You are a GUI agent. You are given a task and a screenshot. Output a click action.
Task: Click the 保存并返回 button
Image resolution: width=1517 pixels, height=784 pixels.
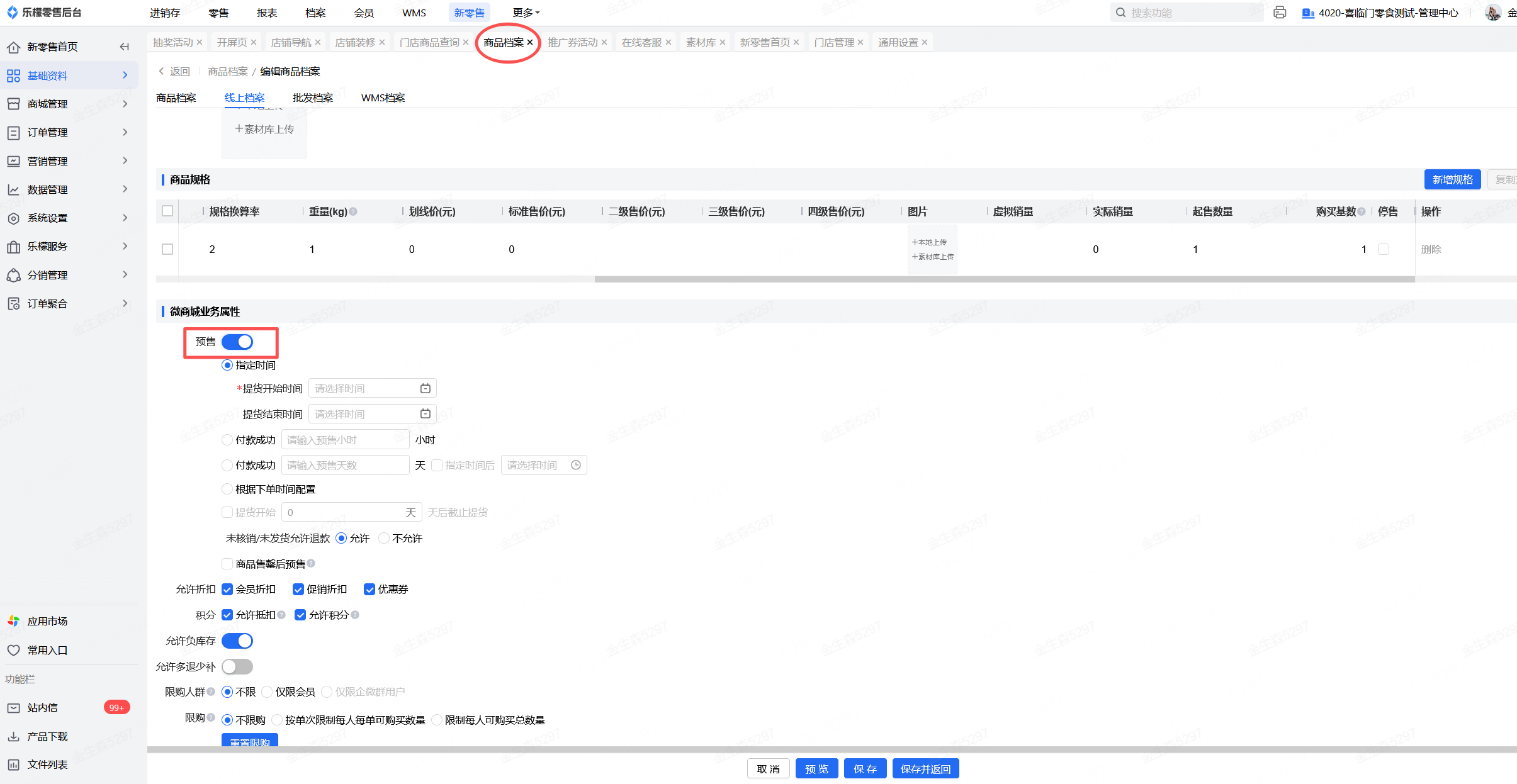point(925,769)
